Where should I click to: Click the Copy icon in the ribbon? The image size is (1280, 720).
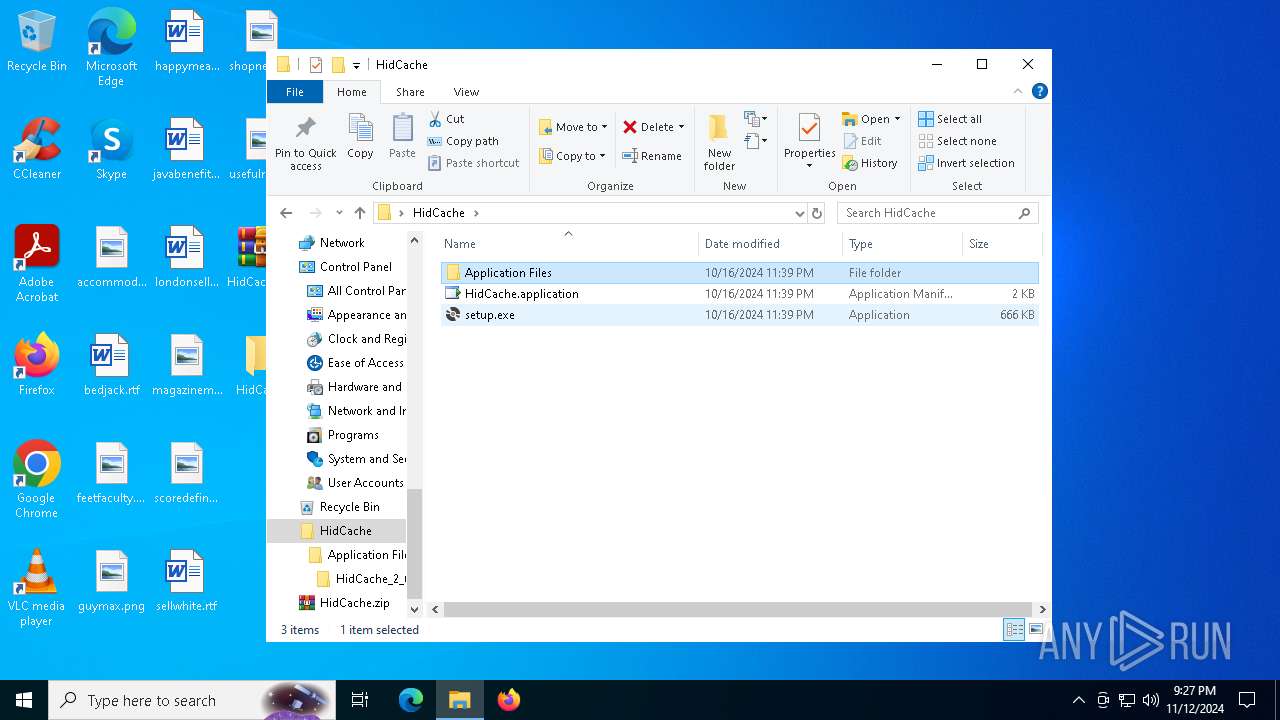pyautogui.click(x=360, y=137)
